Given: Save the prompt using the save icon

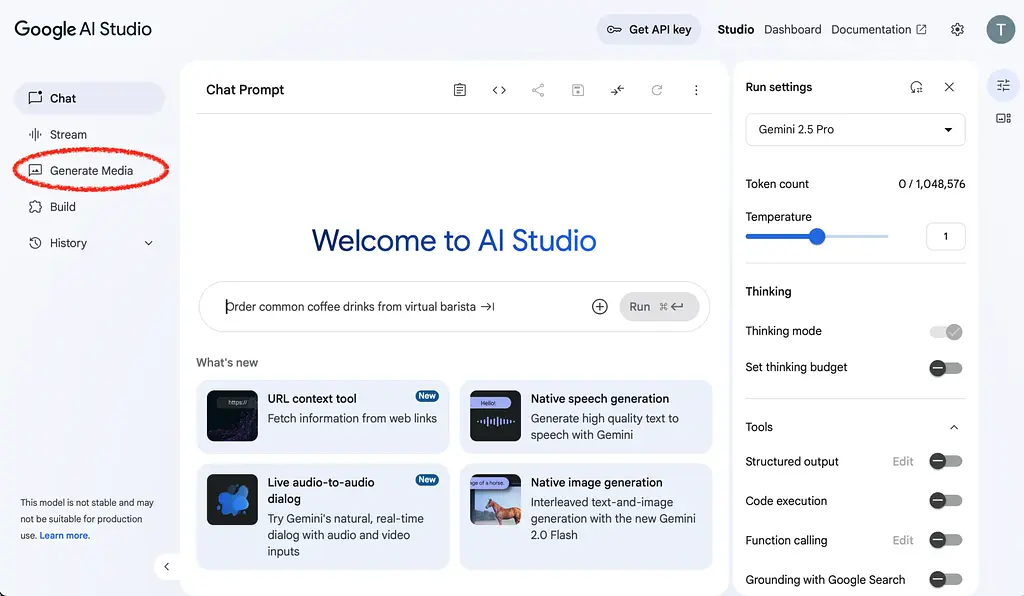Looking at the screenshot, I should (578, 89).
